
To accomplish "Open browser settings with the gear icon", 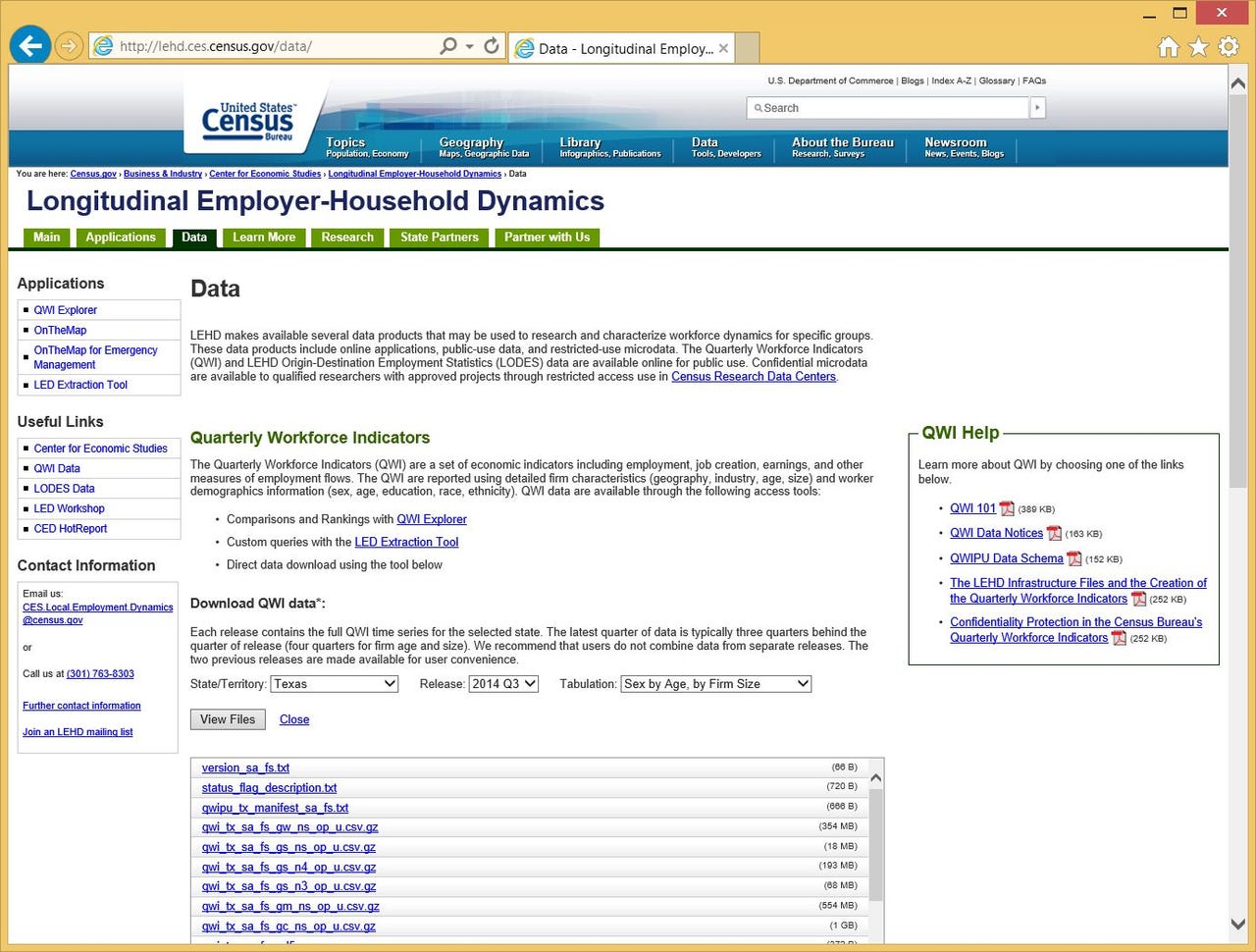I will [1229, 46].
